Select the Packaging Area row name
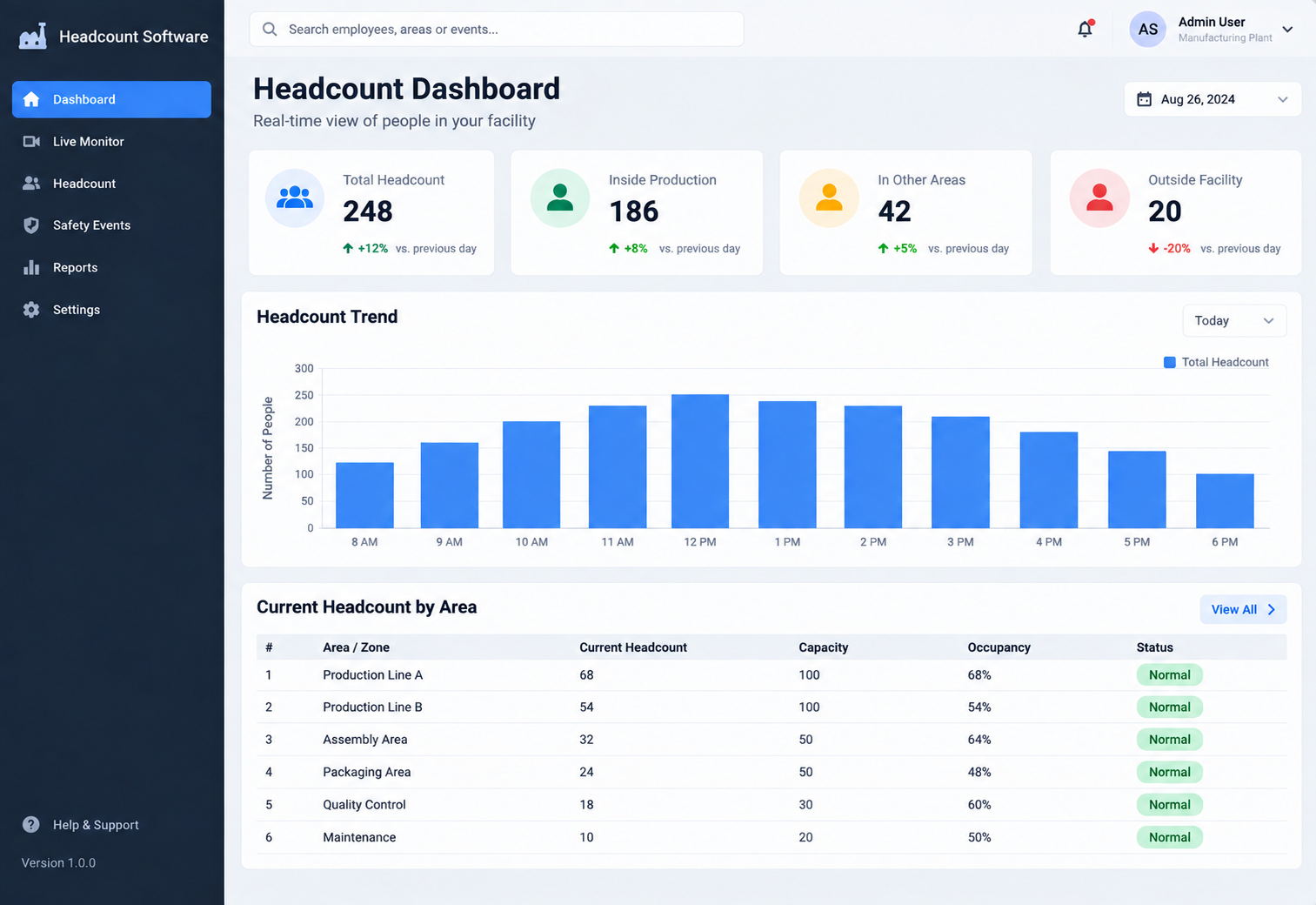The image size is (1316, 905). coord(366,772)
